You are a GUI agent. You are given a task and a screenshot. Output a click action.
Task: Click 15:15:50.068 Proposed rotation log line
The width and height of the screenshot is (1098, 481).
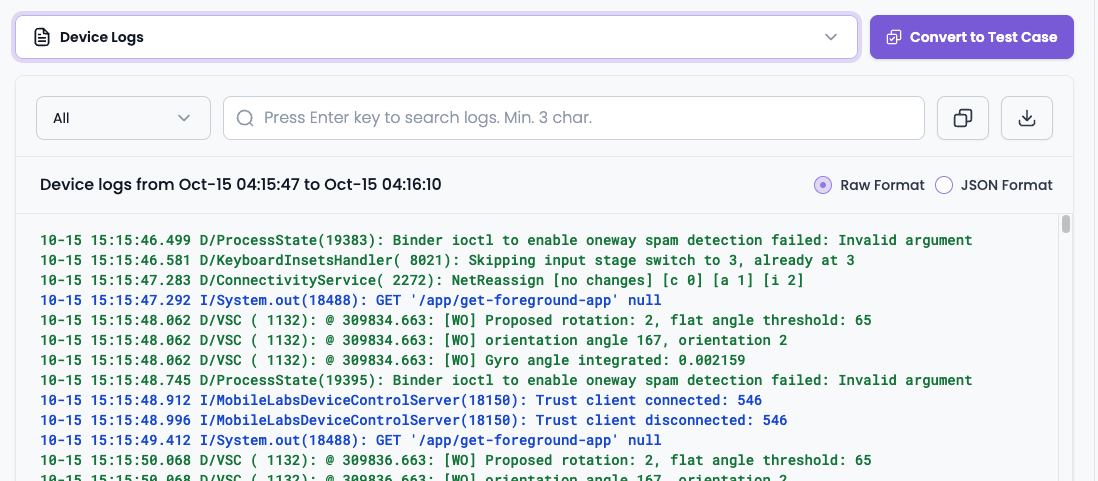point(455,460)
